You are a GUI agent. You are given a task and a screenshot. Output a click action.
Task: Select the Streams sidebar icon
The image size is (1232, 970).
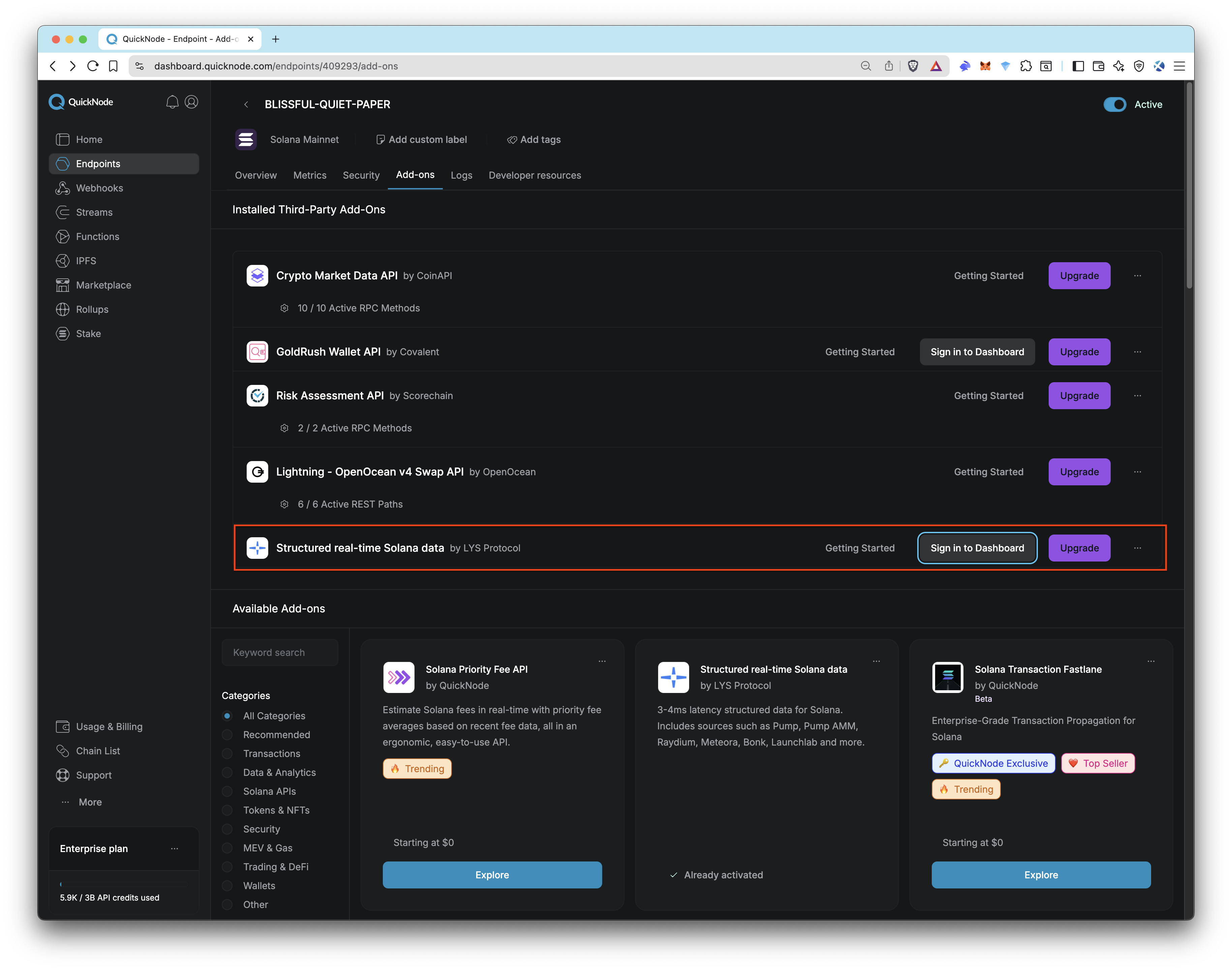(x=64, y=212)
